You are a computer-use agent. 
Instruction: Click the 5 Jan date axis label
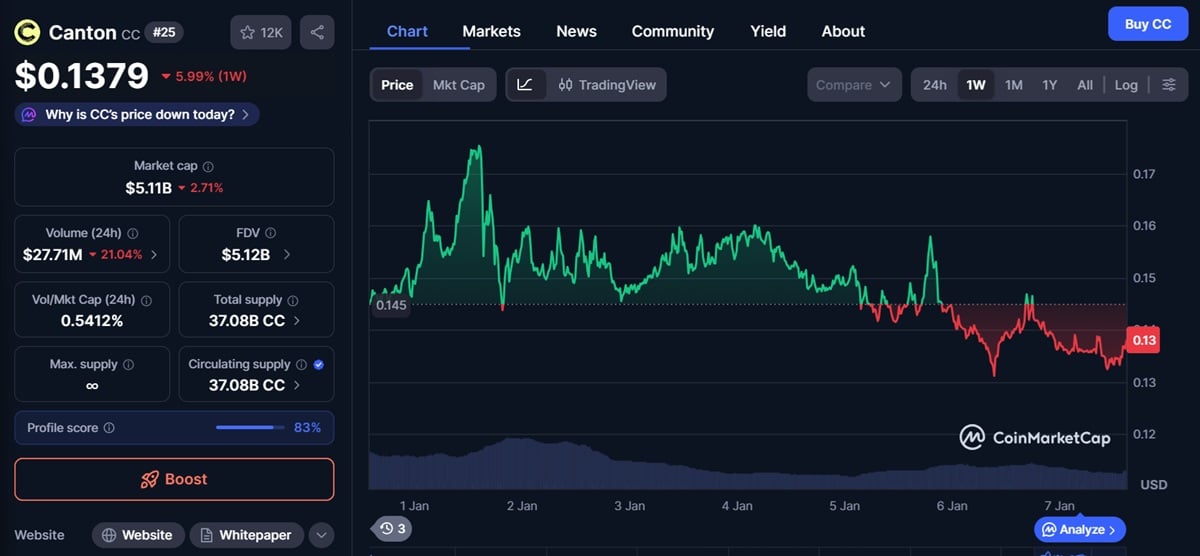[845, 506]
